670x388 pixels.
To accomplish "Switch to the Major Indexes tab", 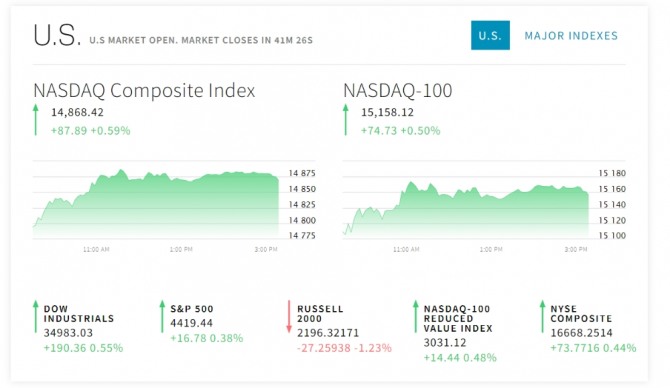I will (x=571, y=35).
